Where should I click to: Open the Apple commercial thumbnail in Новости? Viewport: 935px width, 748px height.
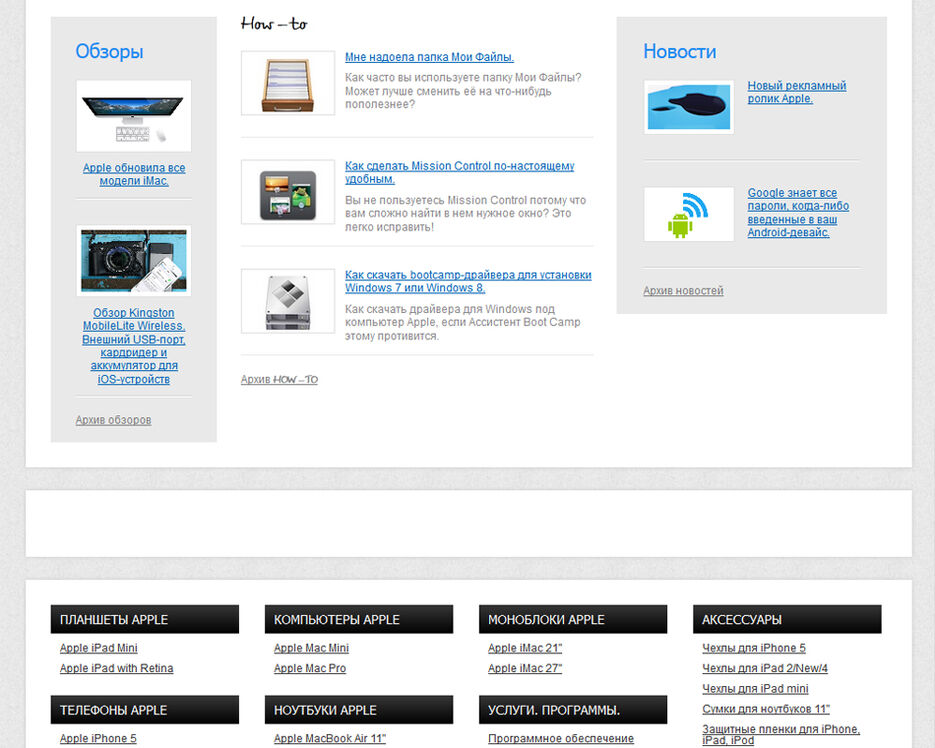[688, 107]
